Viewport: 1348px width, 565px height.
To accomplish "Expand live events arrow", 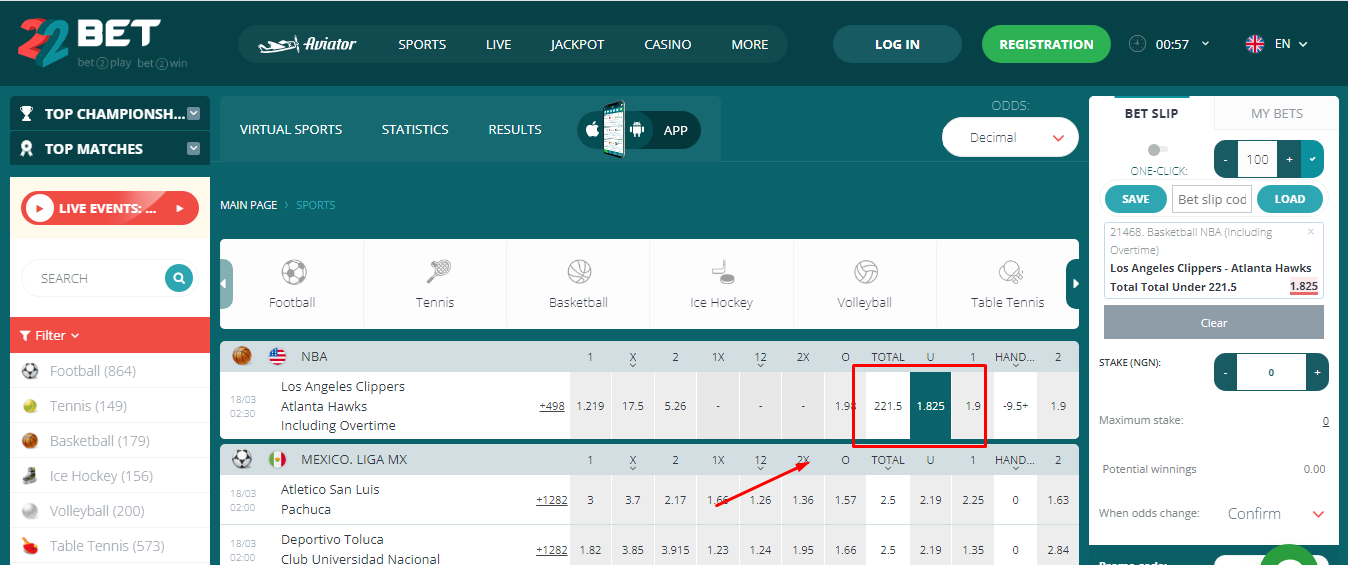I will pos(180,208).
